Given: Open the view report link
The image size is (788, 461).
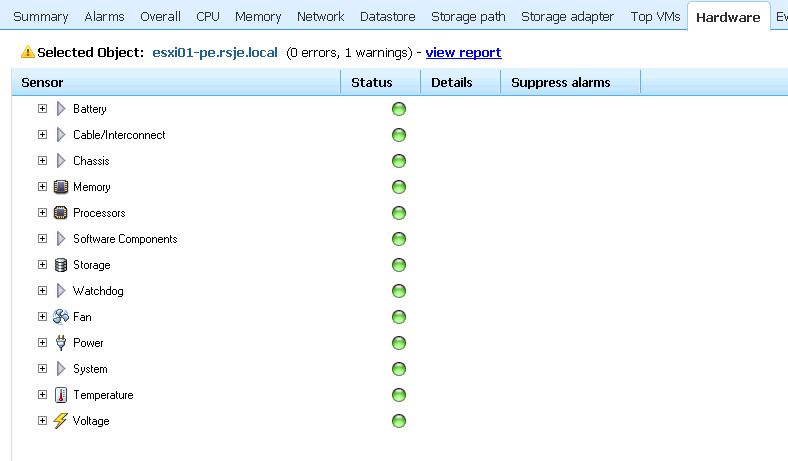Looking at the screenshot, I should (x=463, y=52).
